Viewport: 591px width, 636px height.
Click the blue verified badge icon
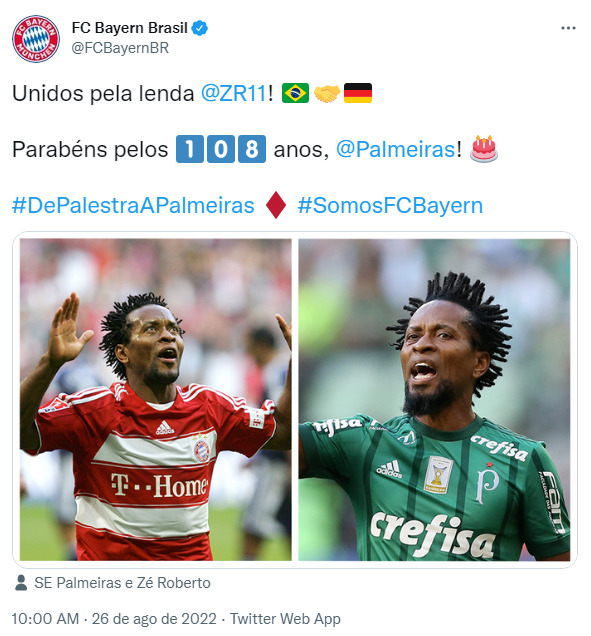click(200, 28)
